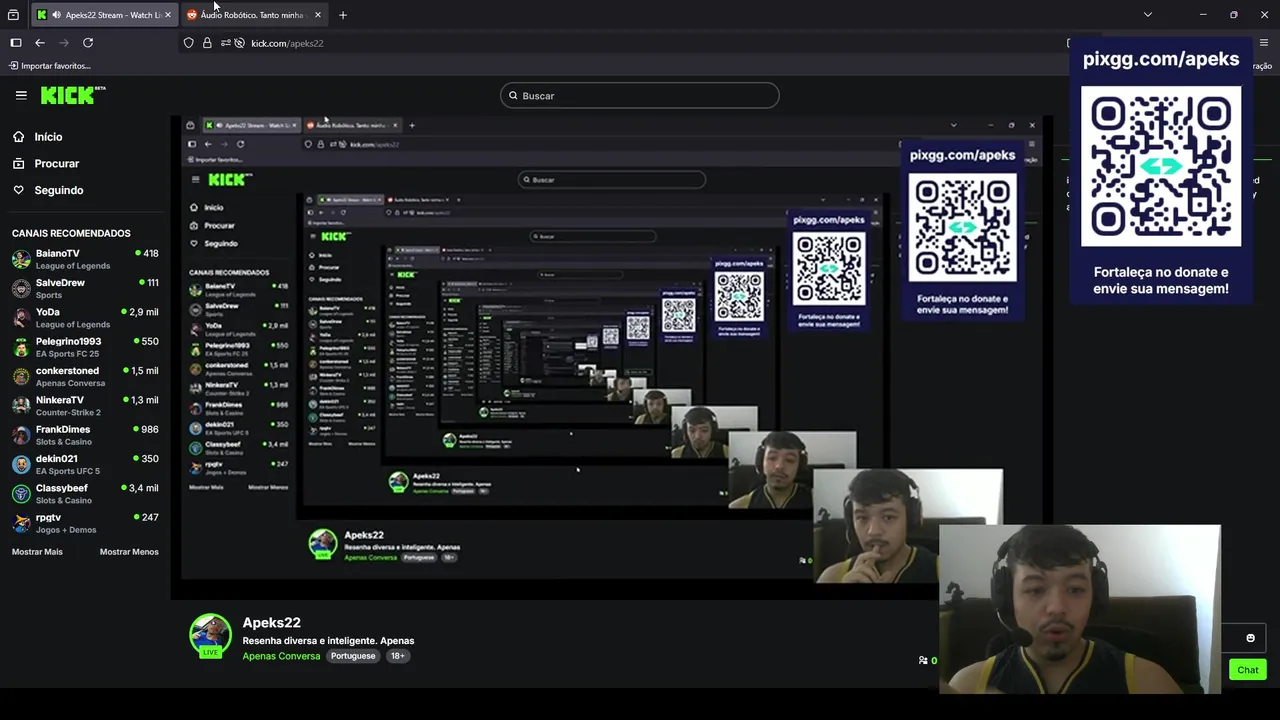Toggle the browser sidebar panel icon
Screen dimensions: 1280x720
click(x=16, y=43)
